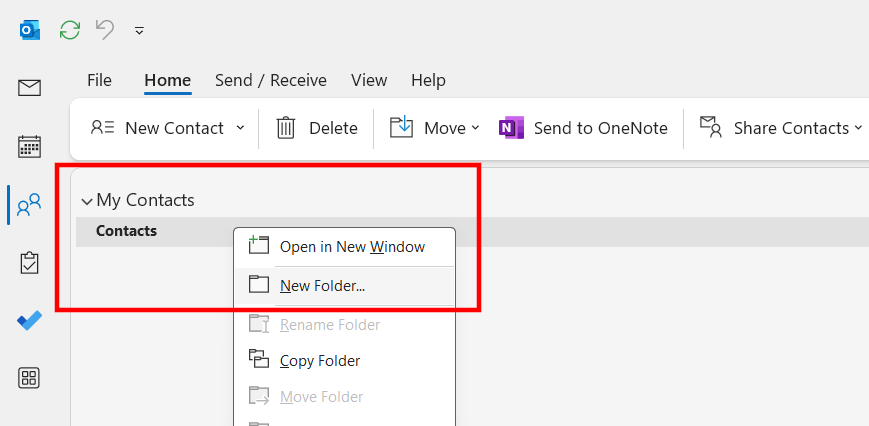The height and width of the screenshot is (426, 869).
Task: Open the More Apps grid icon
Action: 29,378
